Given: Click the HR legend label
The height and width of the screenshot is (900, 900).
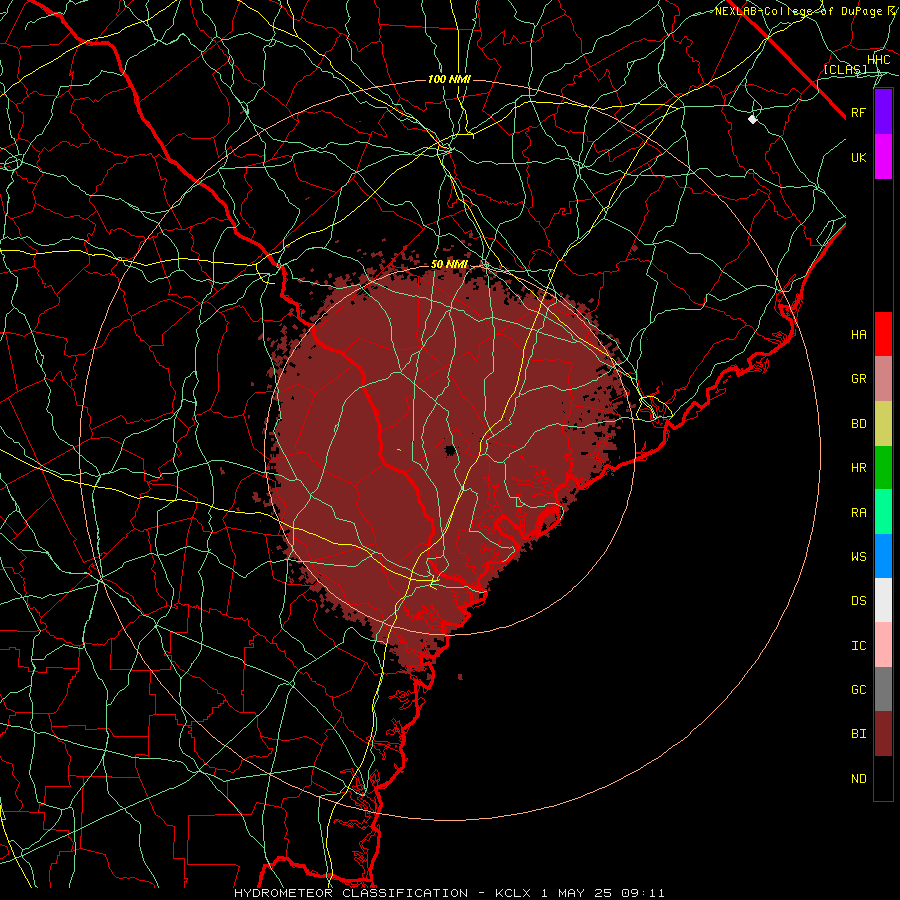Looking at the screenshot, I should (859, 468).
